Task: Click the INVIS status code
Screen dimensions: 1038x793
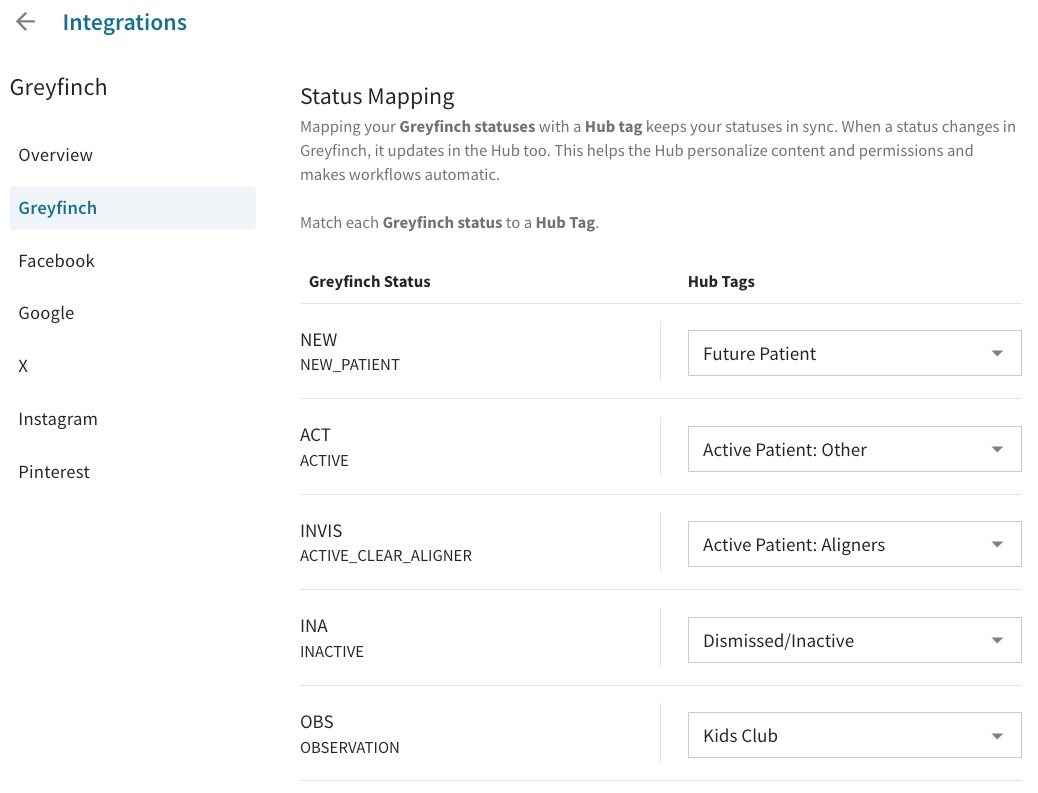Action: [x=321, y=531]
